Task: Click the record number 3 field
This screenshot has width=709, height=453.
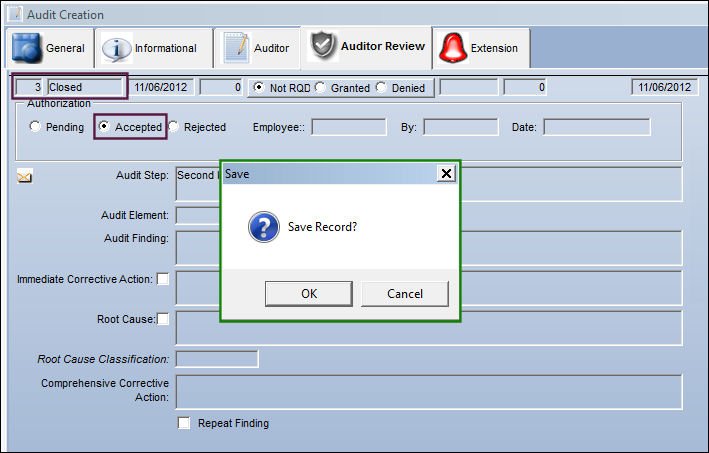Action: [30, 87]
